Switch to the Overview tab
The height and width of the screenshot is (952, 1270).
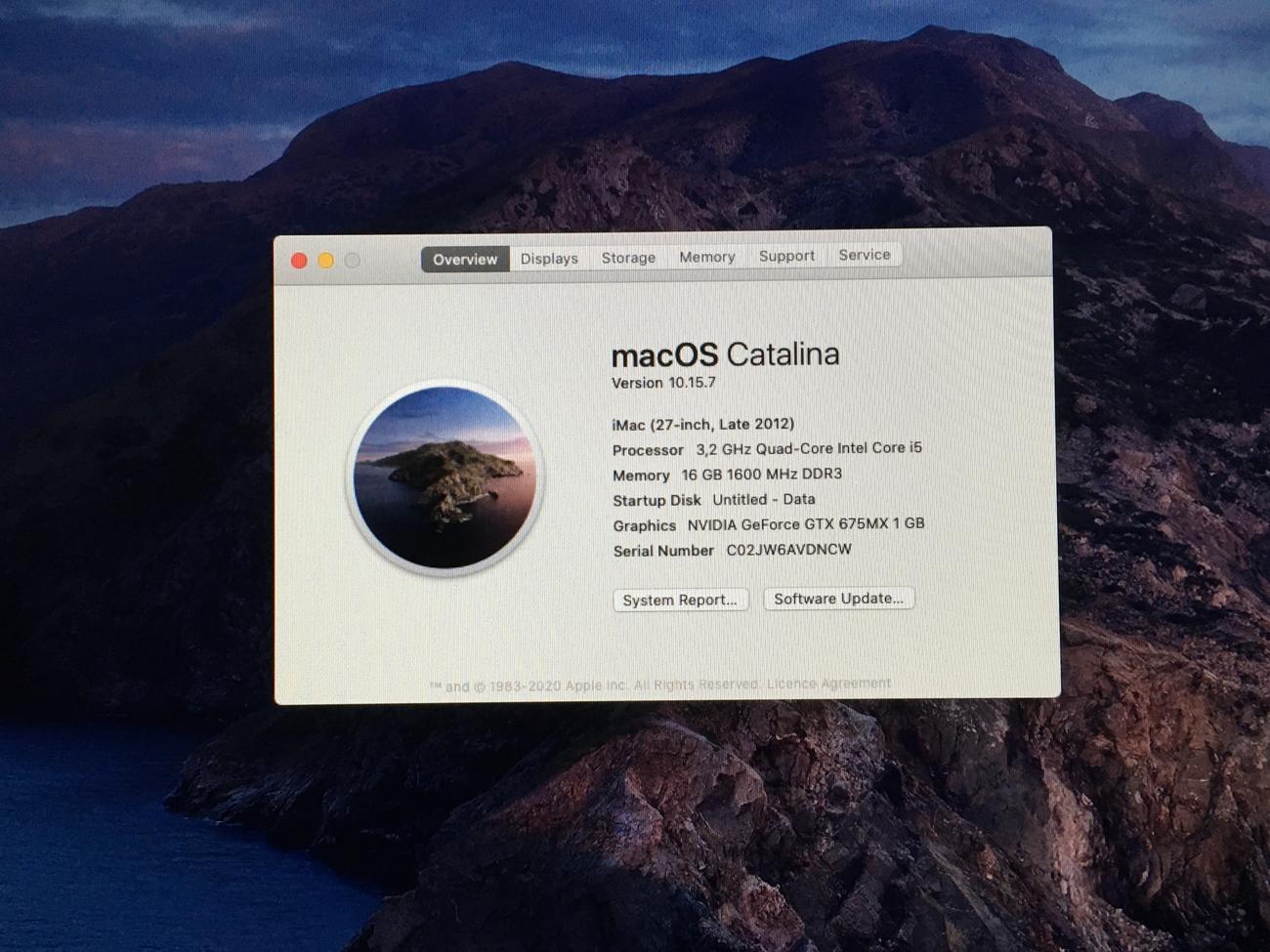(x=465, y=259)
